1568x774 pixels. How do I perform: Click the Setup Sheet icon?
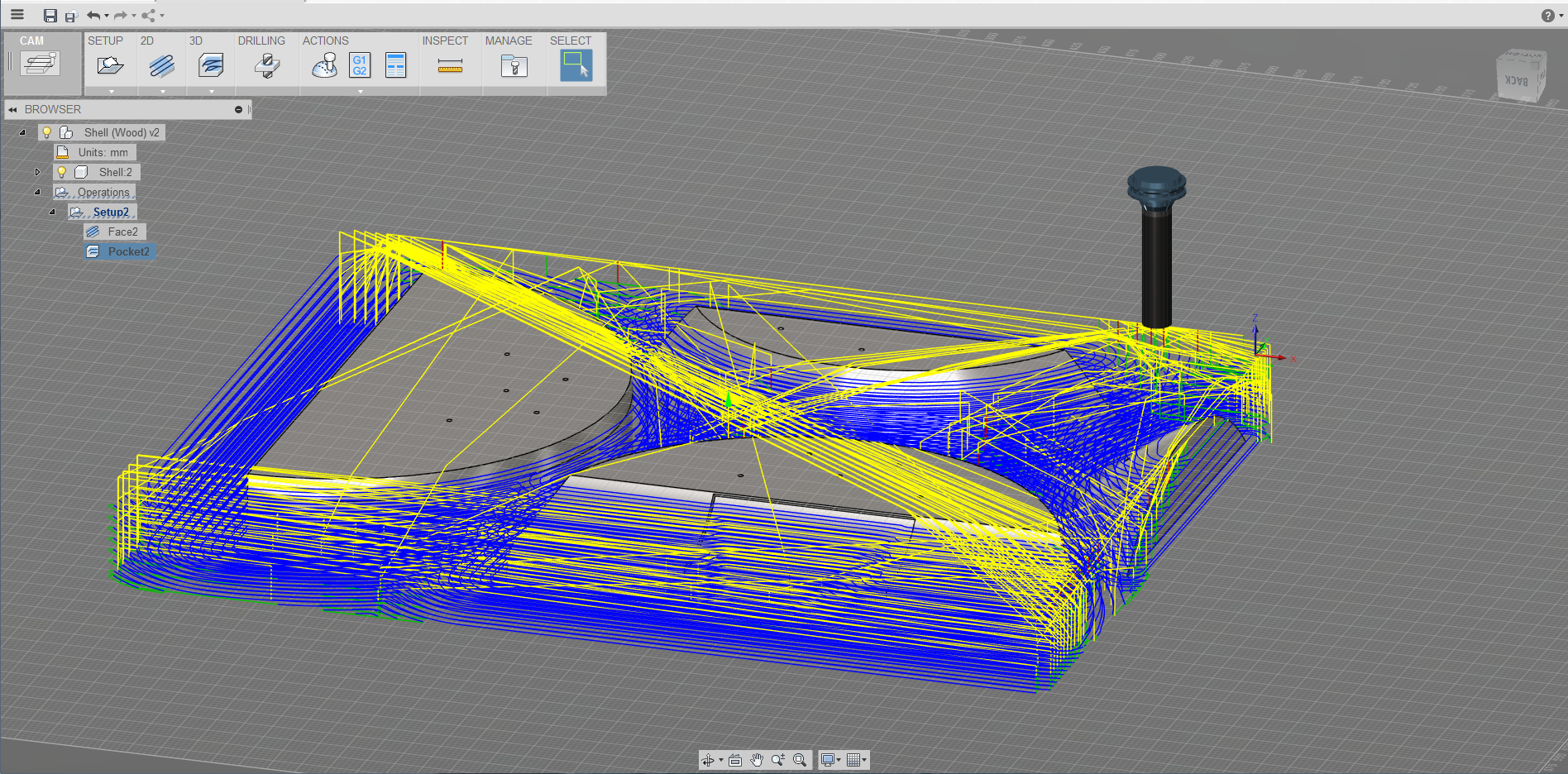[x=396, y=65]
